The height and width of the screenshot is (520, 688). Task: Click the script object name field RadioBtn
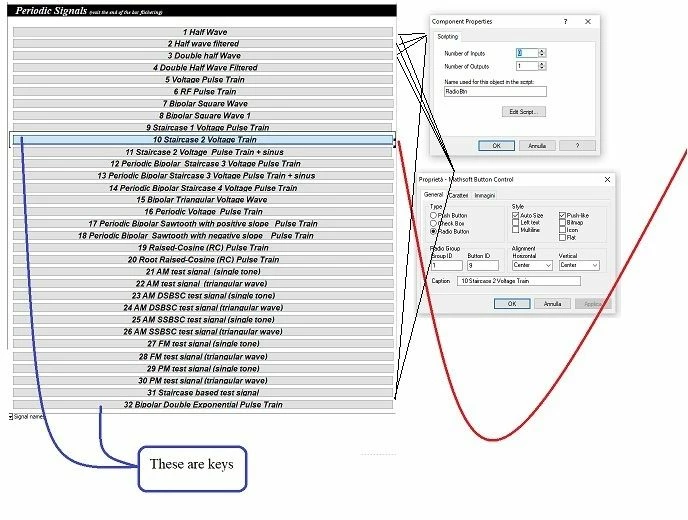tap(495, 91)
